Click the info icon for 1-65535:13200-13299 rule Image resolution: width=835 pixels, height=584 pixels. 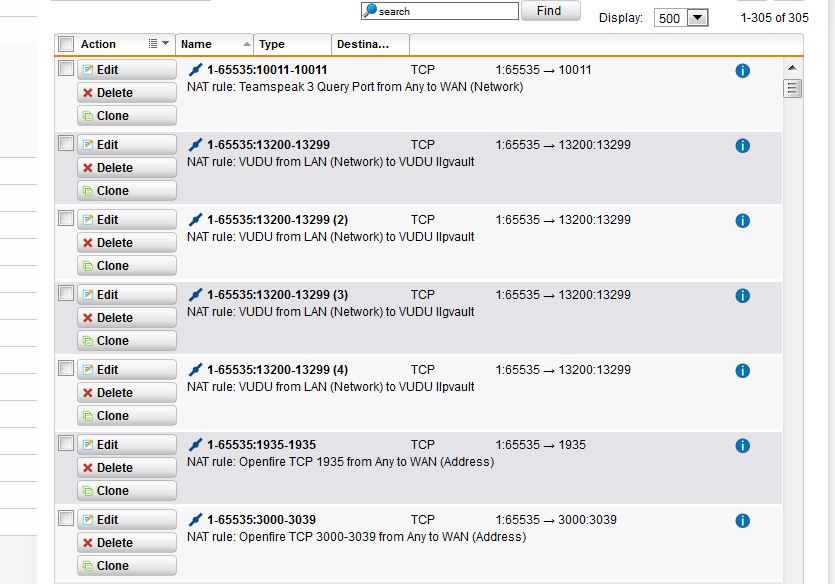click(x=742, y=145)
